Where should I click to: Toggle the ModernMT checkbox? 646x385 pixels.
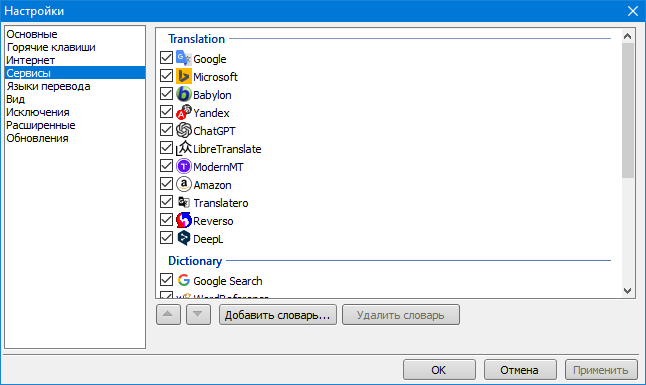[x=166, y=166]
